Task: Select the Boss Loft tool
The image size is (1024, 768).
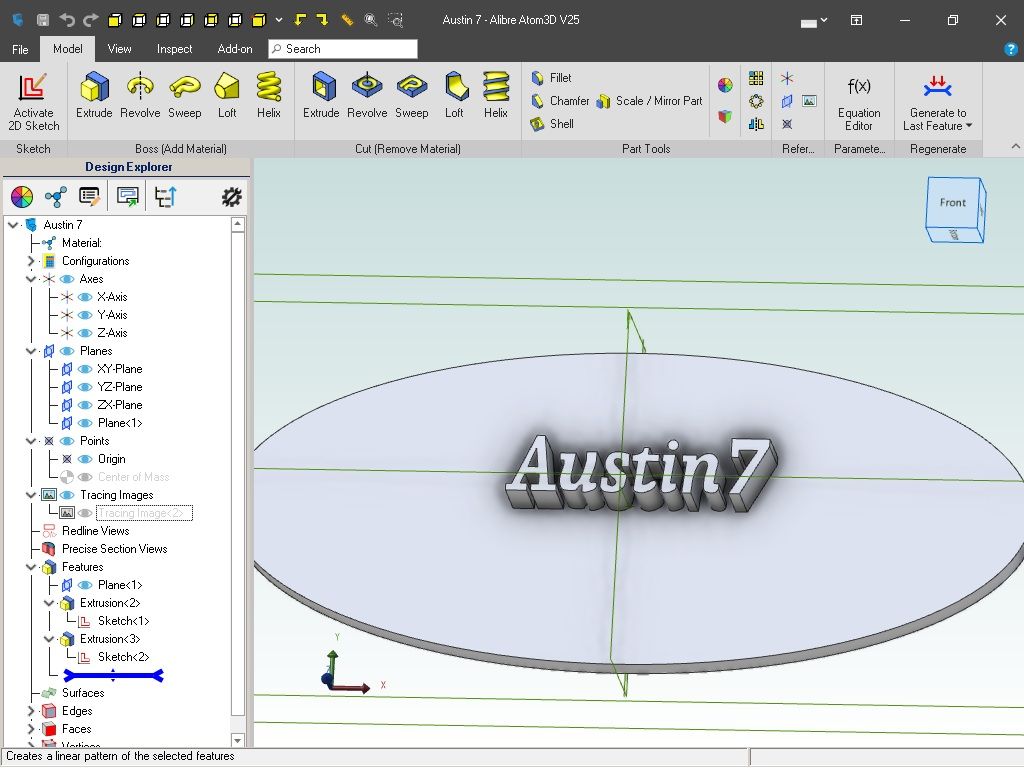Action: pyautogui.click(x=227, y=95)
